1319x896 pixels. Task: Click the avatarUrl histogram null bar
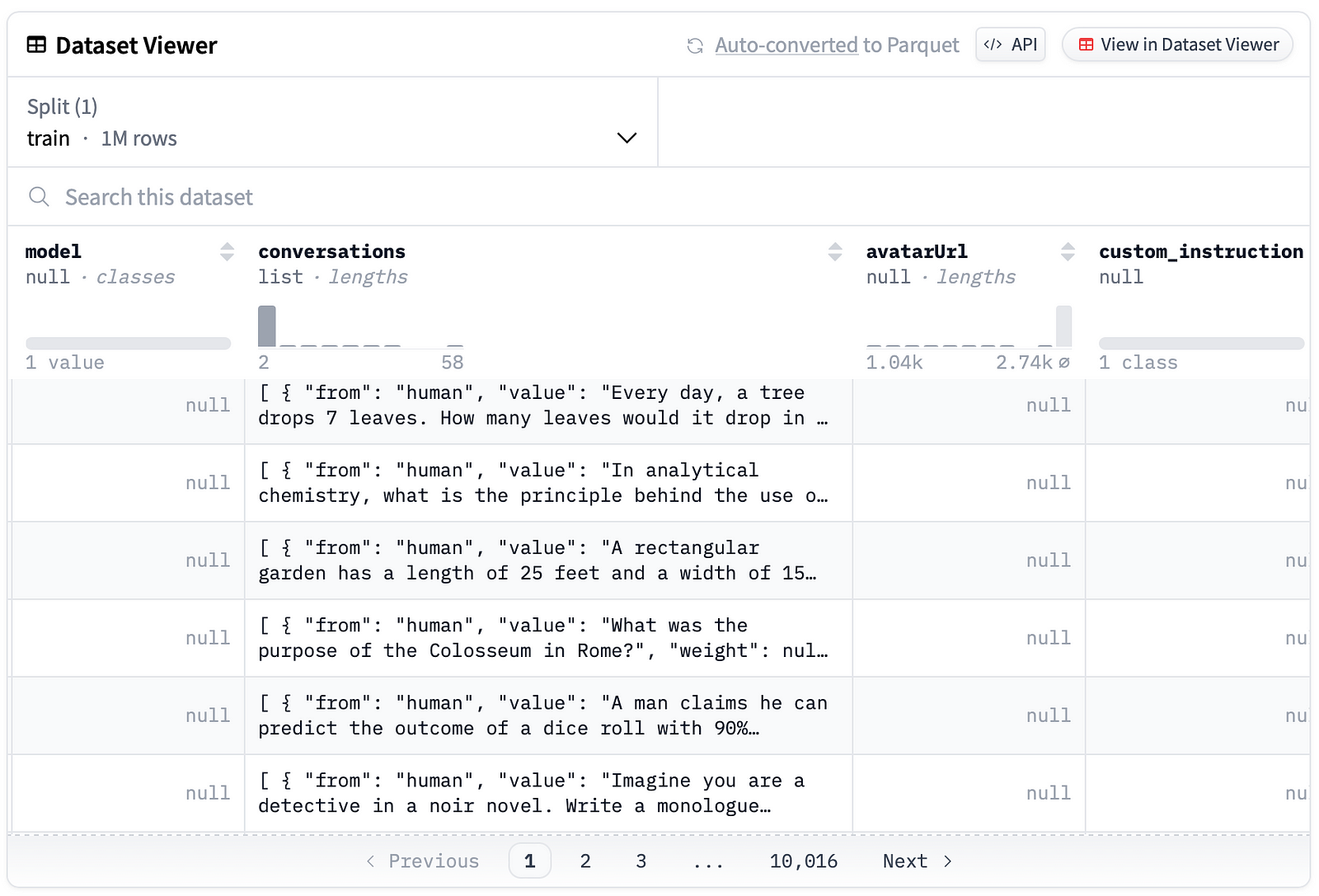point(1063,326)
